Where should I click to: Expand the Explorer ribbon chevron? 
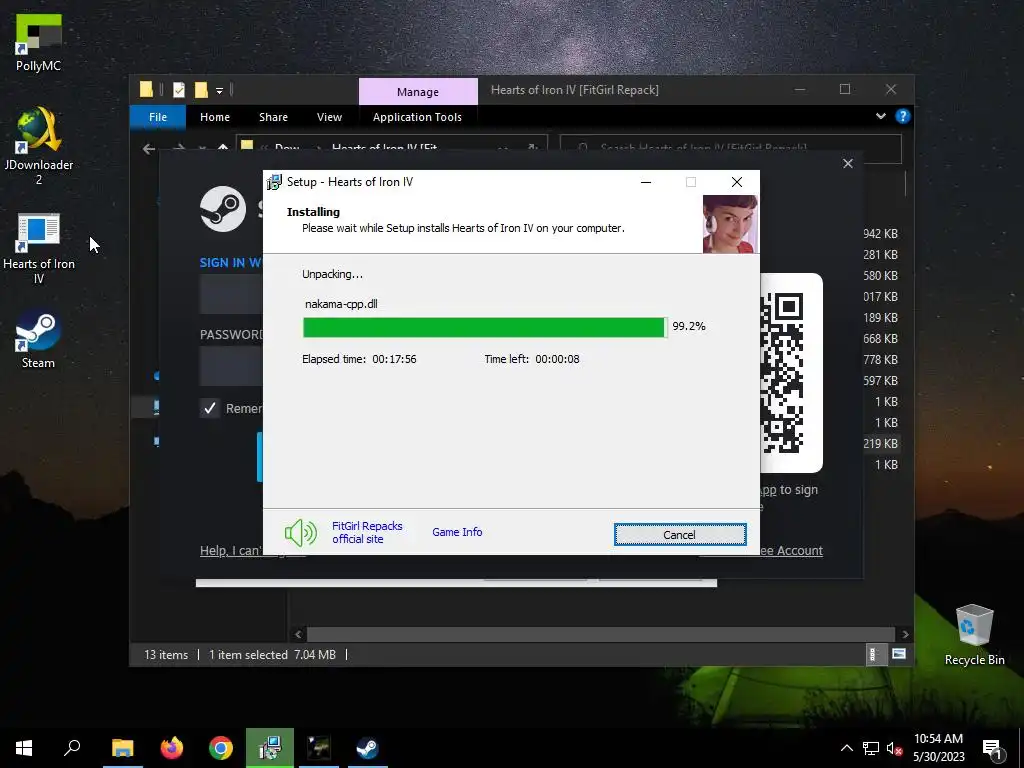pos(881,116)
